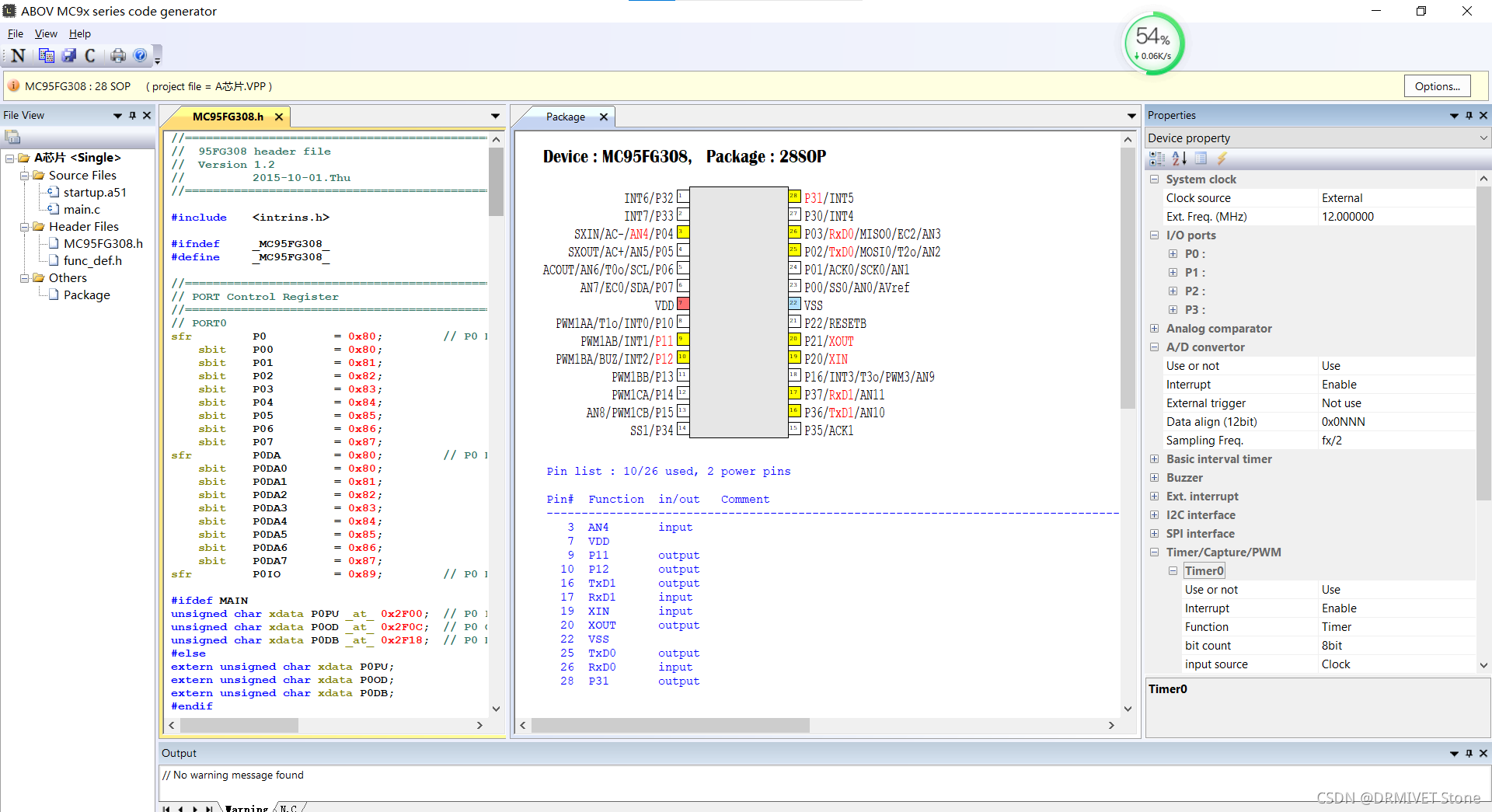This screenshot has width=1492, height=812.
Task: Click the startup.a51 file icon in tree
Action: (x=54, y=192)
